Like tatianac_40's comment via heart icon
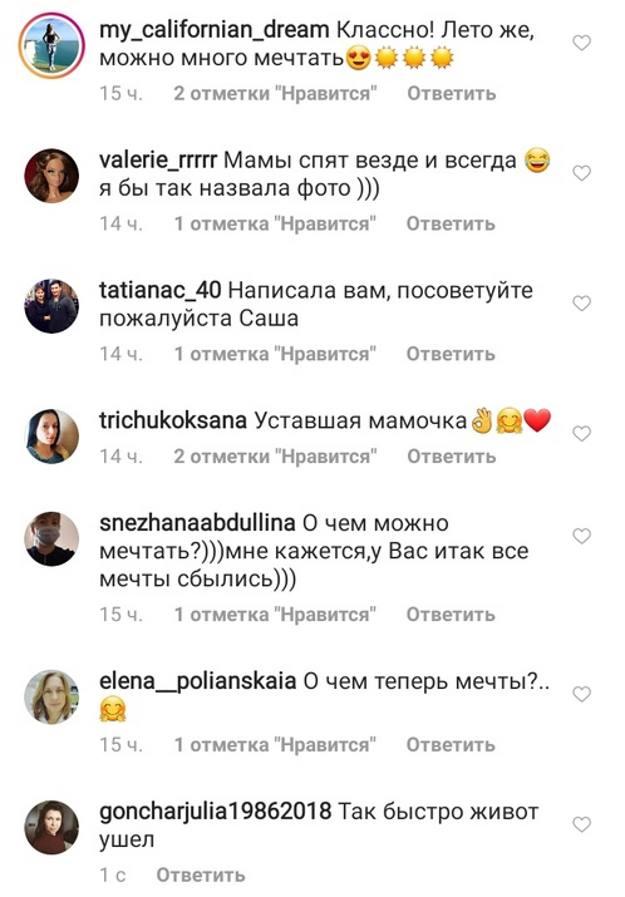 [581, 303]
